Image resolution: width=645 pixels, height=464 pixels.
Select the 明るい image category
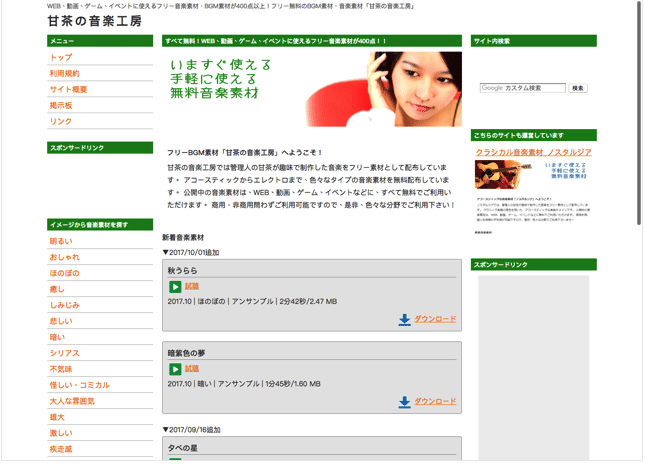tap(61, 241)
